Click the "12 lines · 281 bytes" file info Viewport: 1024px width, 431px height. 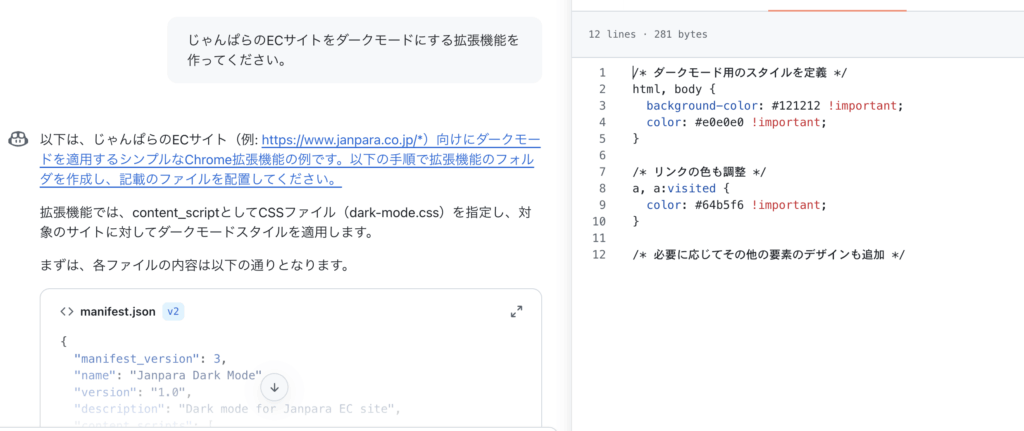click(647, 35)
